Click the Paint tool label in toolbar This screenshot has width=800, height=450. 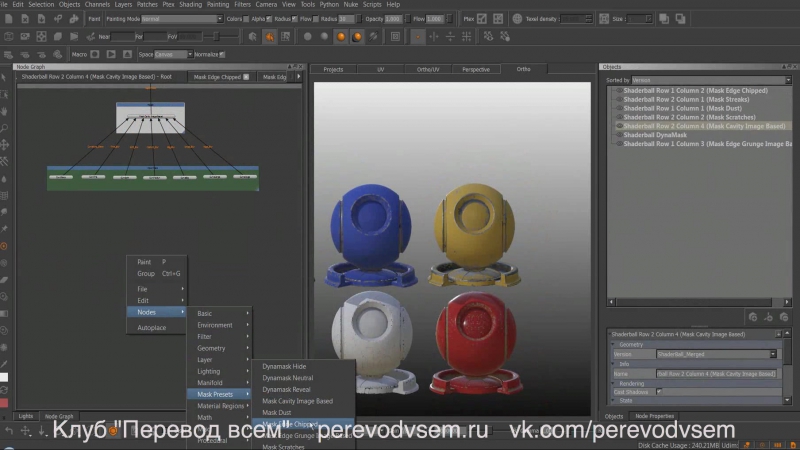click(x=94, y=19)
